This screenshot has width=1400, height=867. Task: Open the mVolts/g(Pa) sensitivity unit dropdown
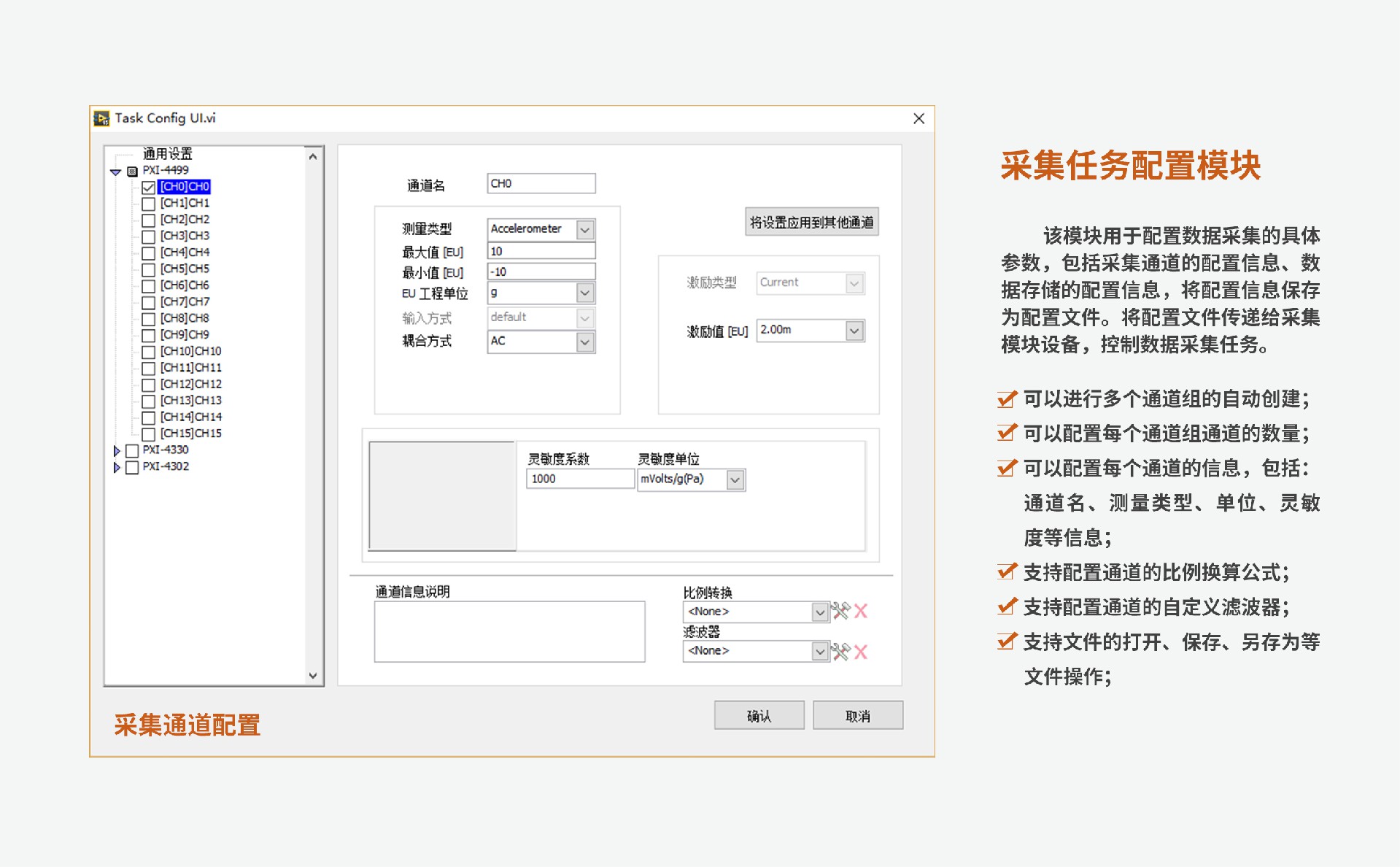[735, 479]
